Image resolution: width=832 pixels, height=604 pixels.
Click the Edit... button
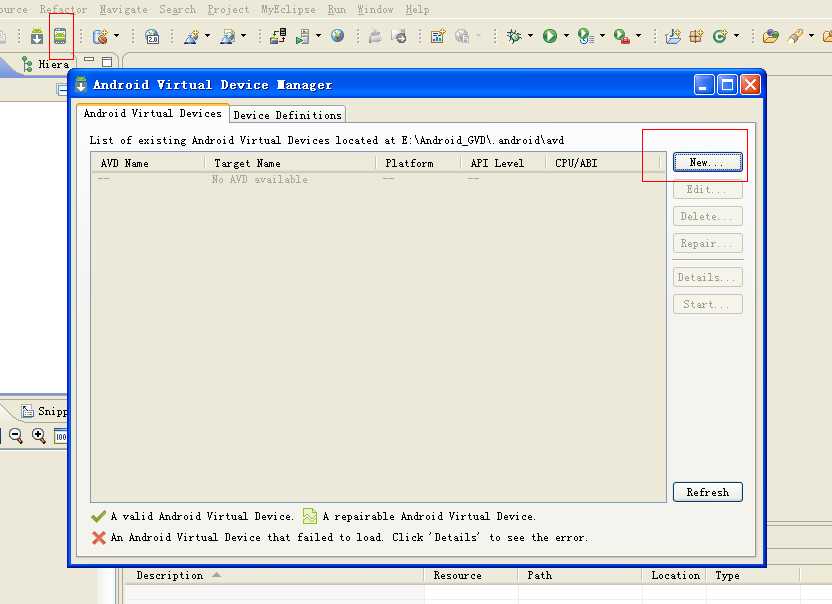[707, 189]
